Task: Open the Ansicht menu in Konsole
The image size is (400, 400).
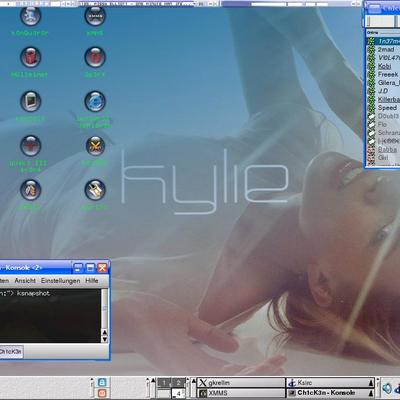Action: pyautogui.click(x=25, y=281)
